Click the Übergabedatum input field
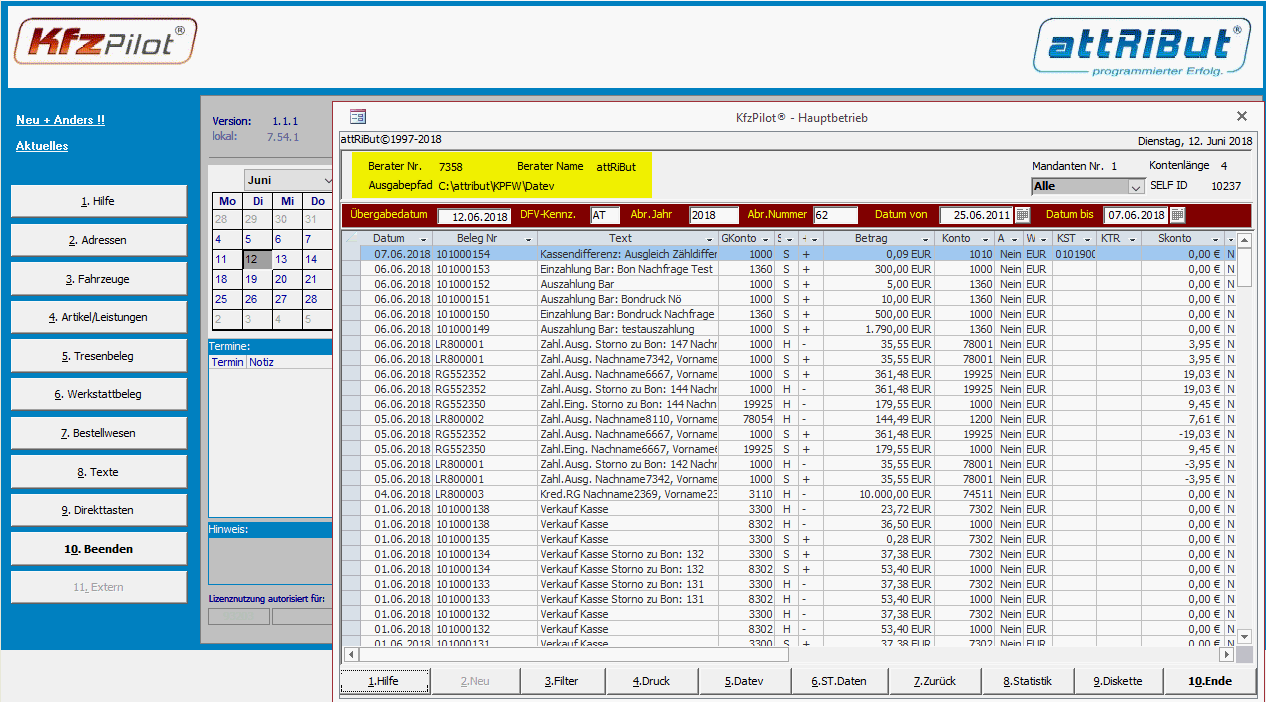The width and height of the screenshot is (1266, 702). [474, 216]
